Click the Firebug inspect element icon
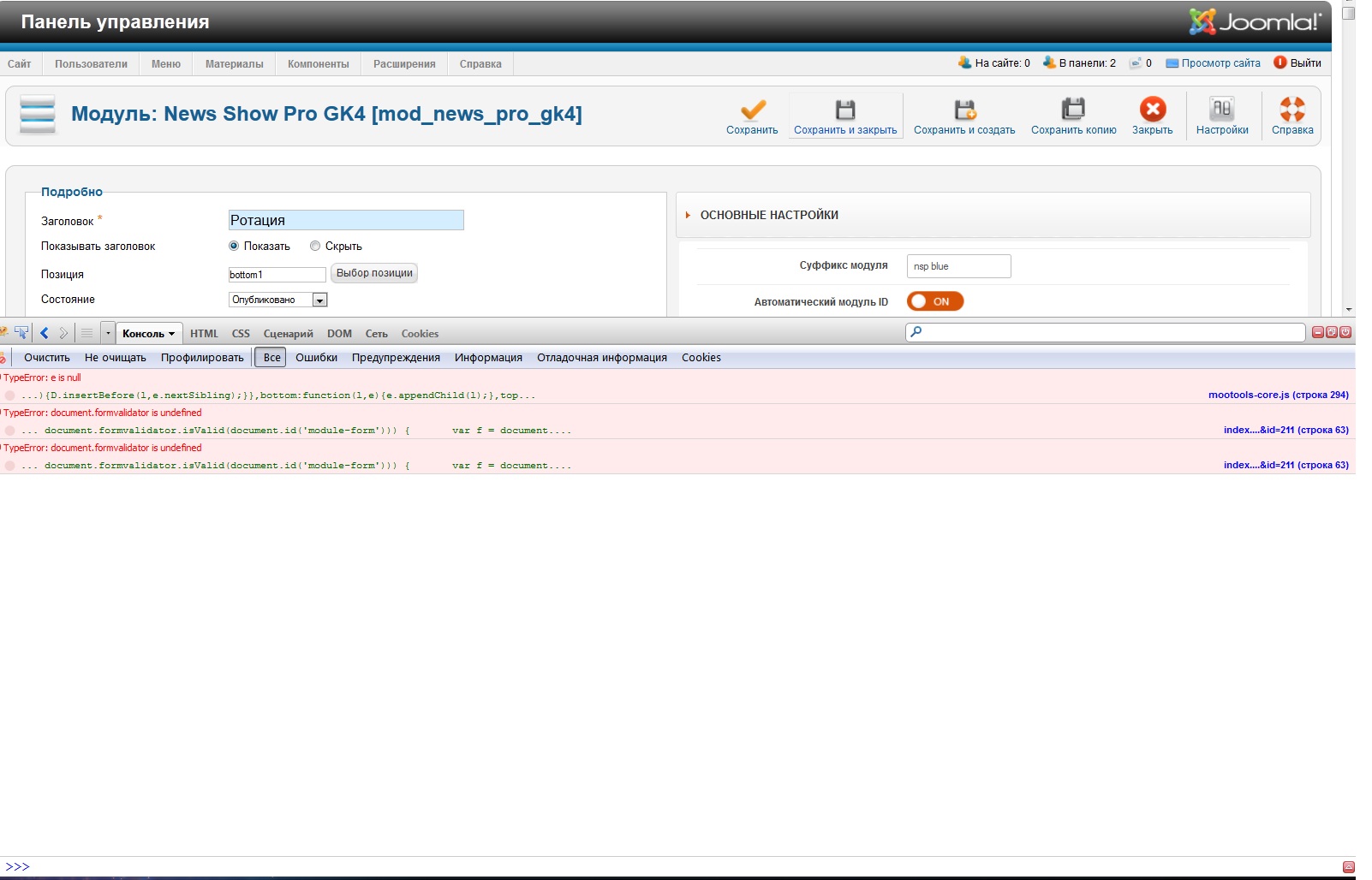The width and height of the screenshot is (1372, 880). (21, 333)
